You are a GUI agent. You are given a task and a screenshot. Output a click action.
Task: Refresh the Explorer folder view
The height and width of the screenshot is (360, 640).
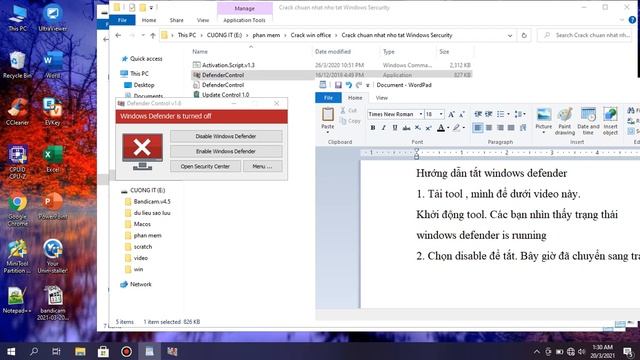pyautogui.click(x=524, y=36)
